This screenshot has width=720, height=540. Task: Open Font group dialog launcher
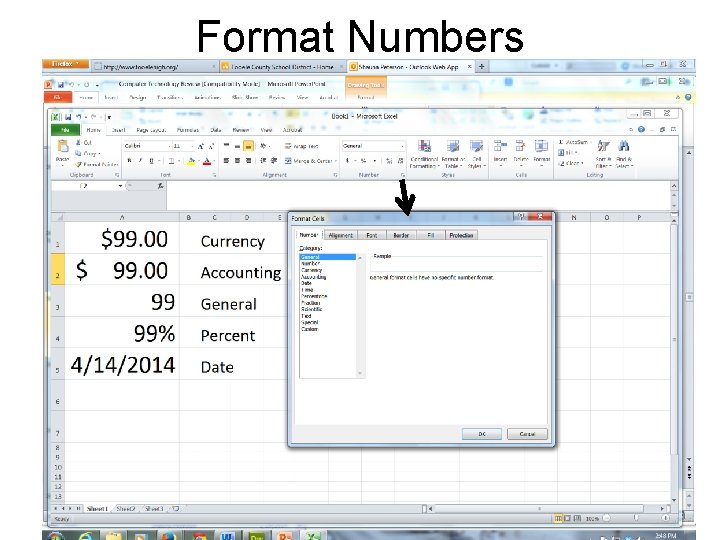click(x=214, y=175)
